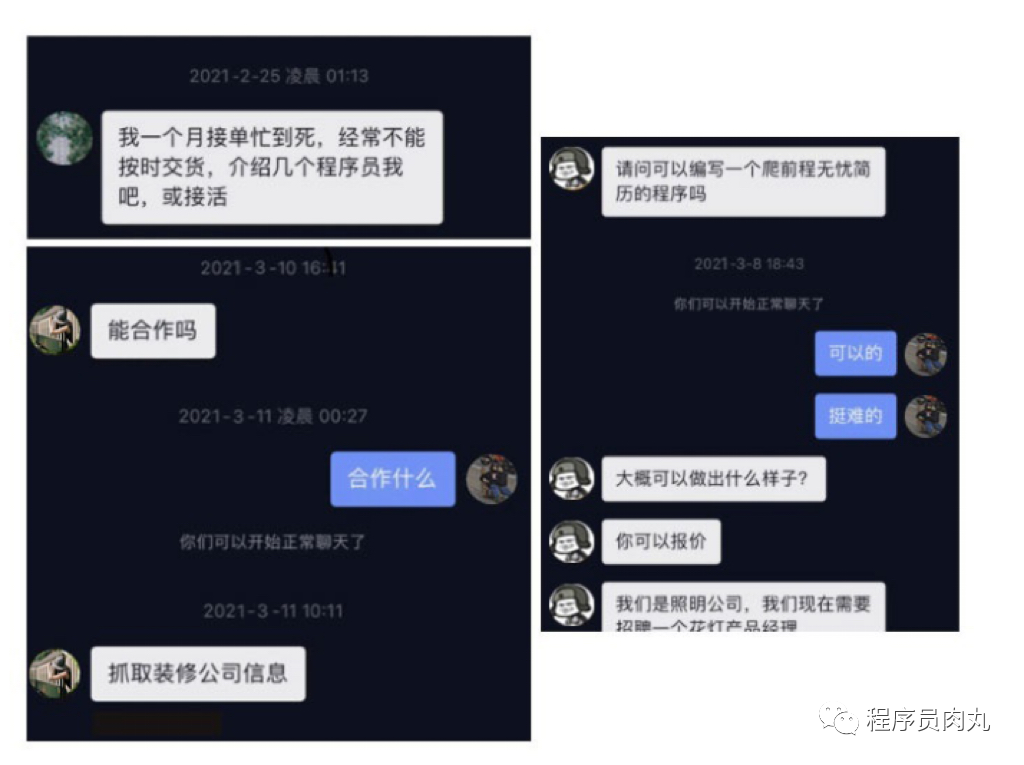Click the 2021-3-8 18:43 timestamp
Viewport: 1024px width, 765px height.
click(749, 264)
